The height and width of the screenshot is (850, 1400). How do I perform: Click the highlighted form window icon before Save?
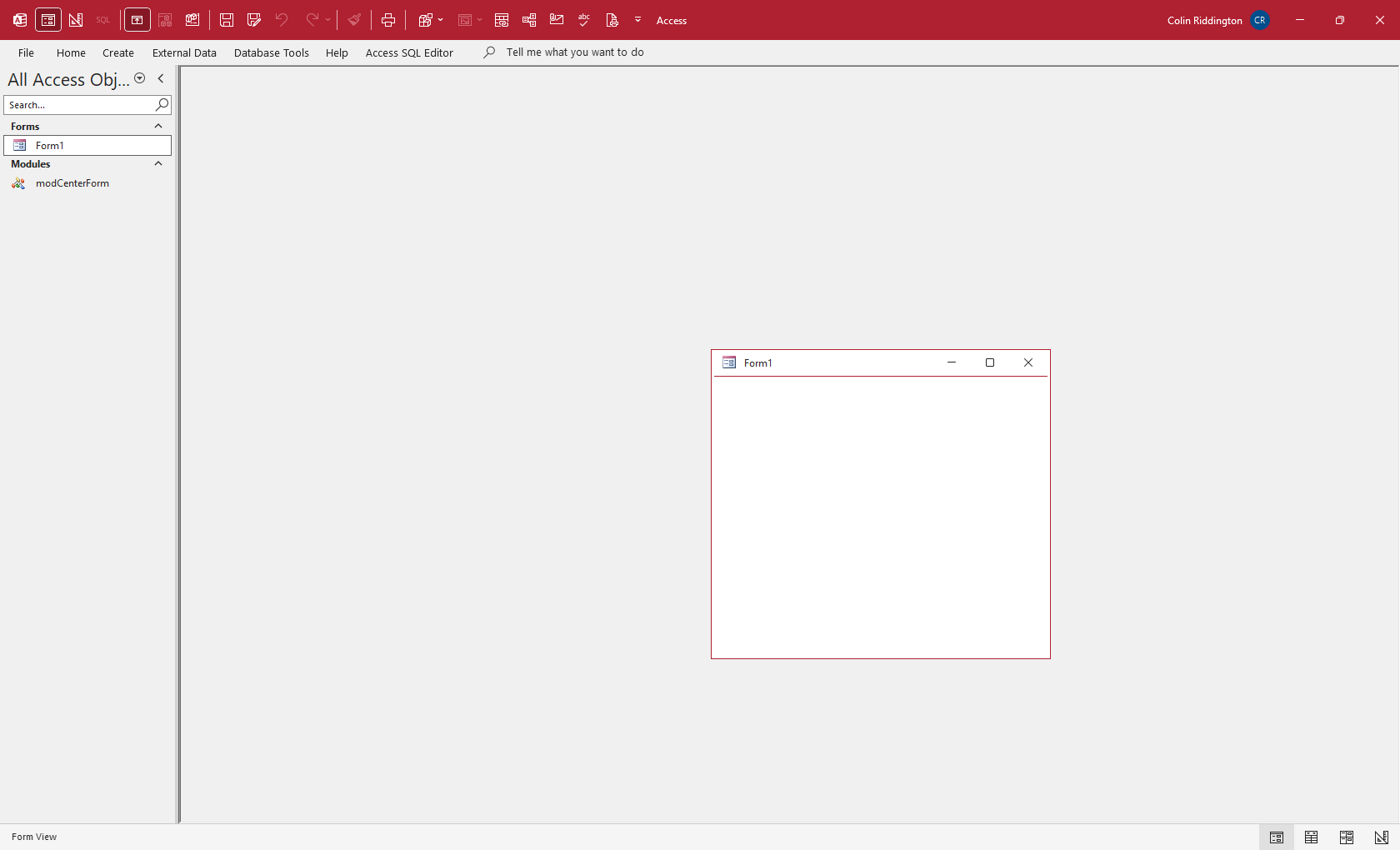pyautogui.click(x=137, y=20)
